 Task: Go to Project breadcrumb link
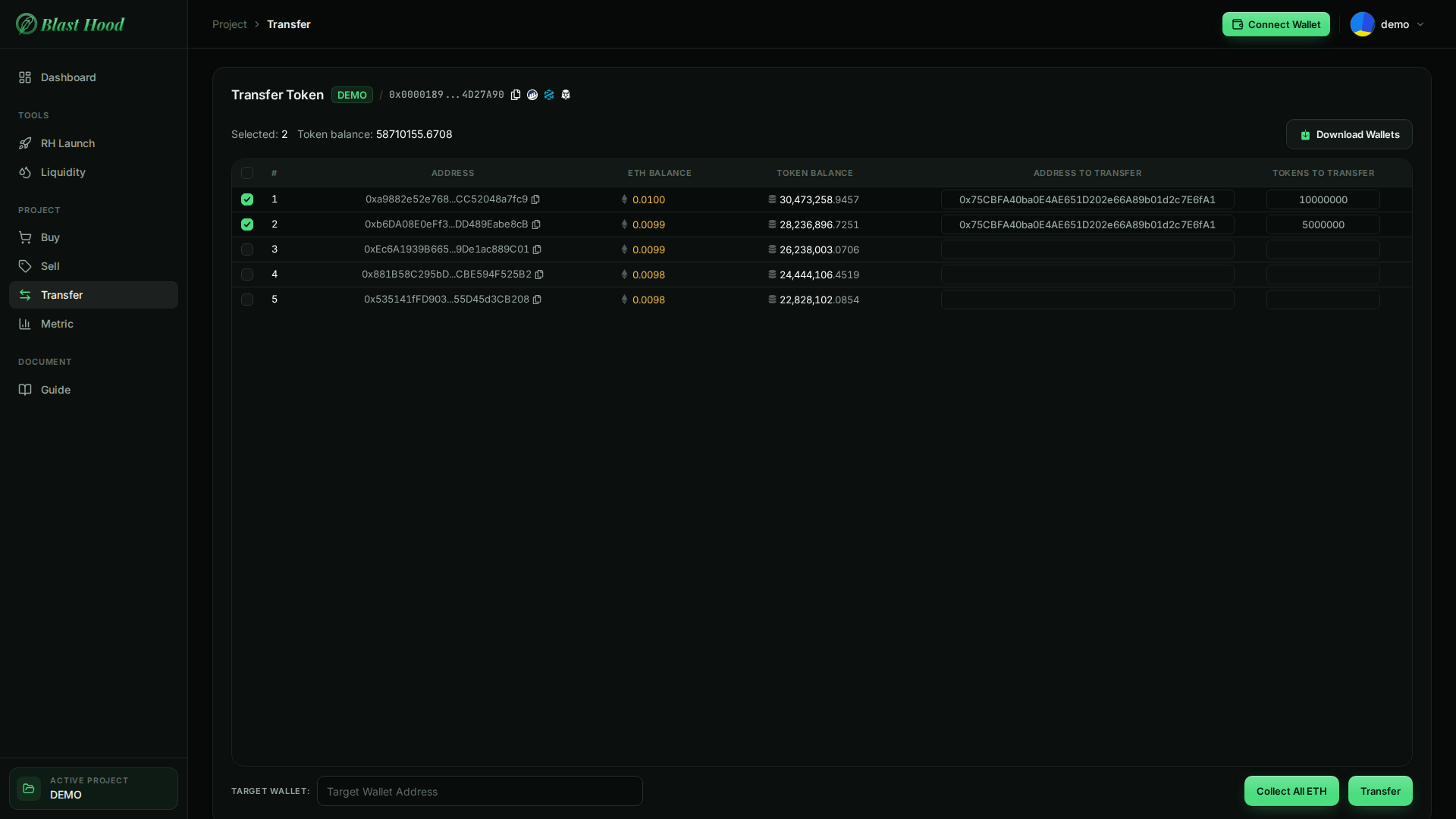tap(230, 24)
